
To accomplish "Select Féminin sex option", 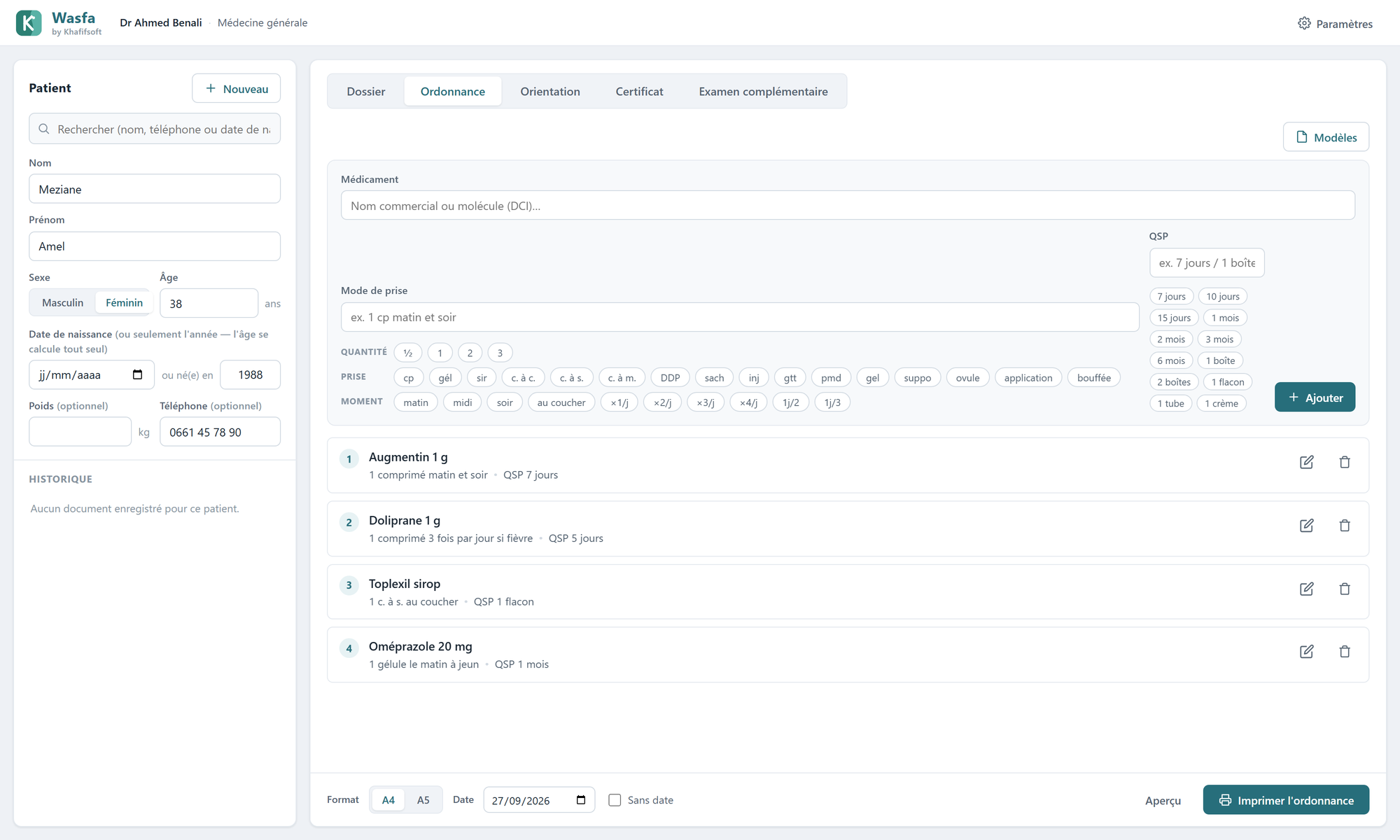I will pyautogui.click(x=124, y=302).
